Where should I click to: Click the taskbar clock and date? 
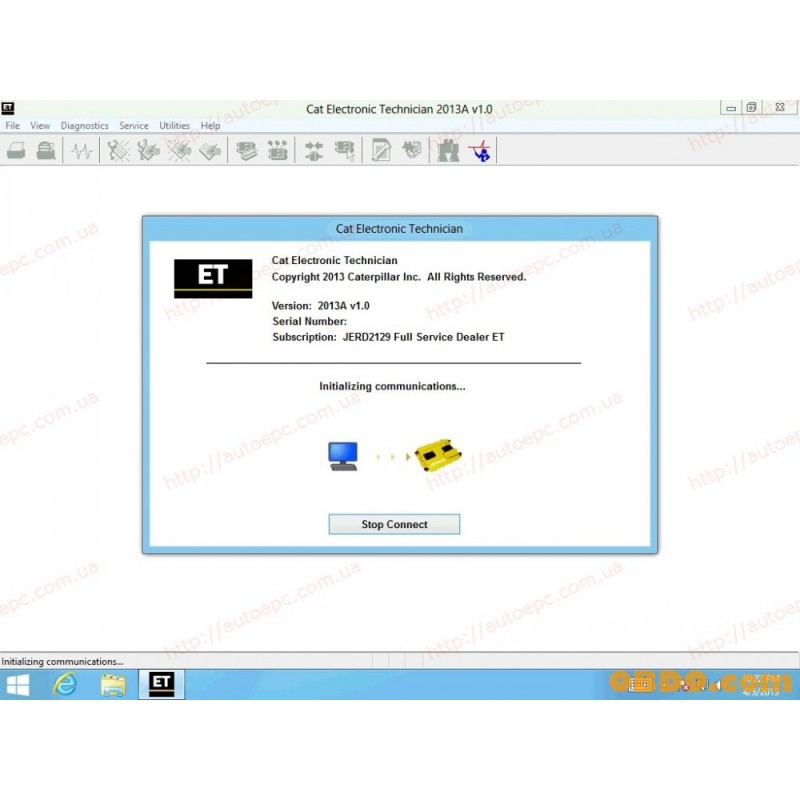(761, 685)
